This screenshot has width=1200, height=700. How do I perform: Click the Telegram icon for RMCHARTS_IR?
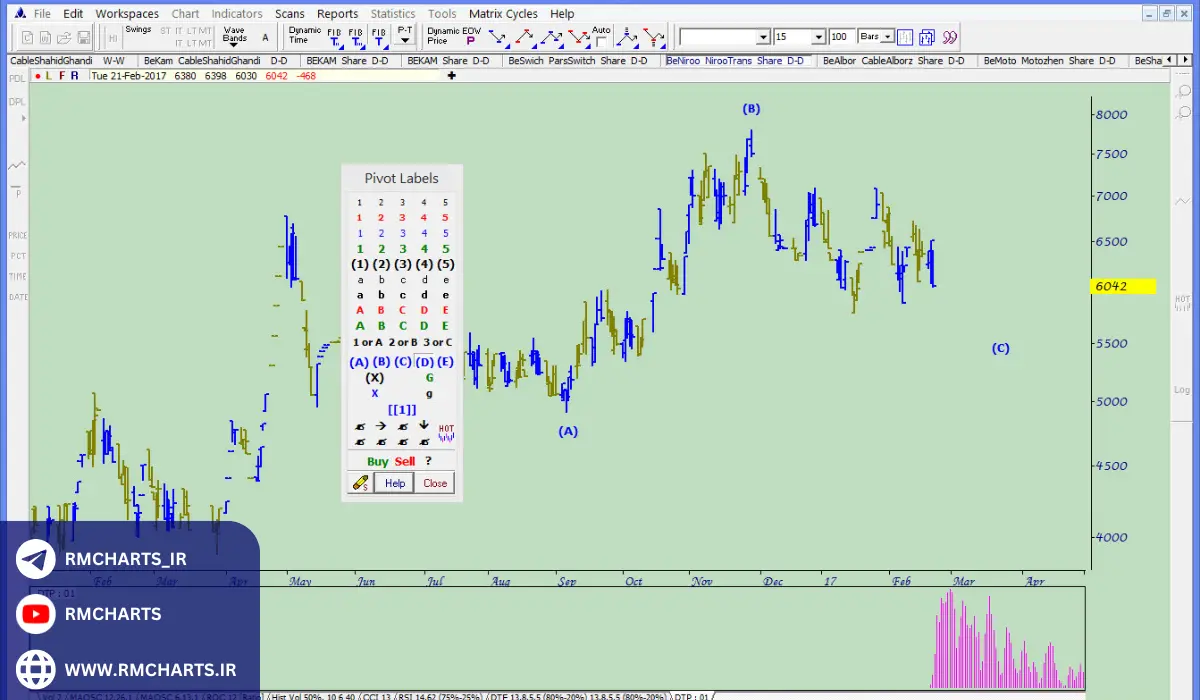(x=36, y=560)
